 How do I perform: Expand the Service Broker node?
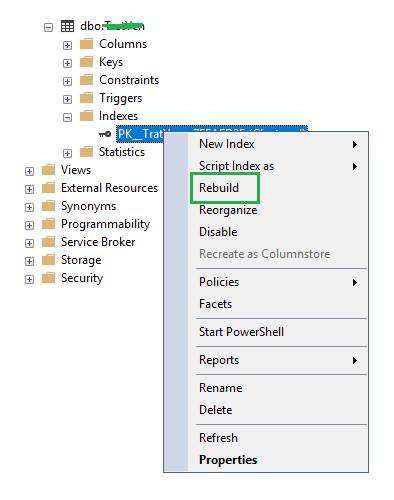point(29,243)
